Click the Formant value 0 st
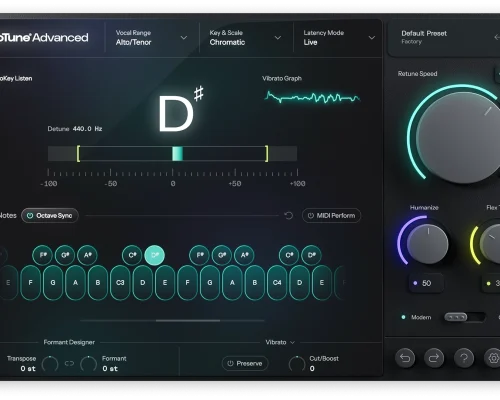Viewport: 500px width, 400px height. click(x=110, y=369)
